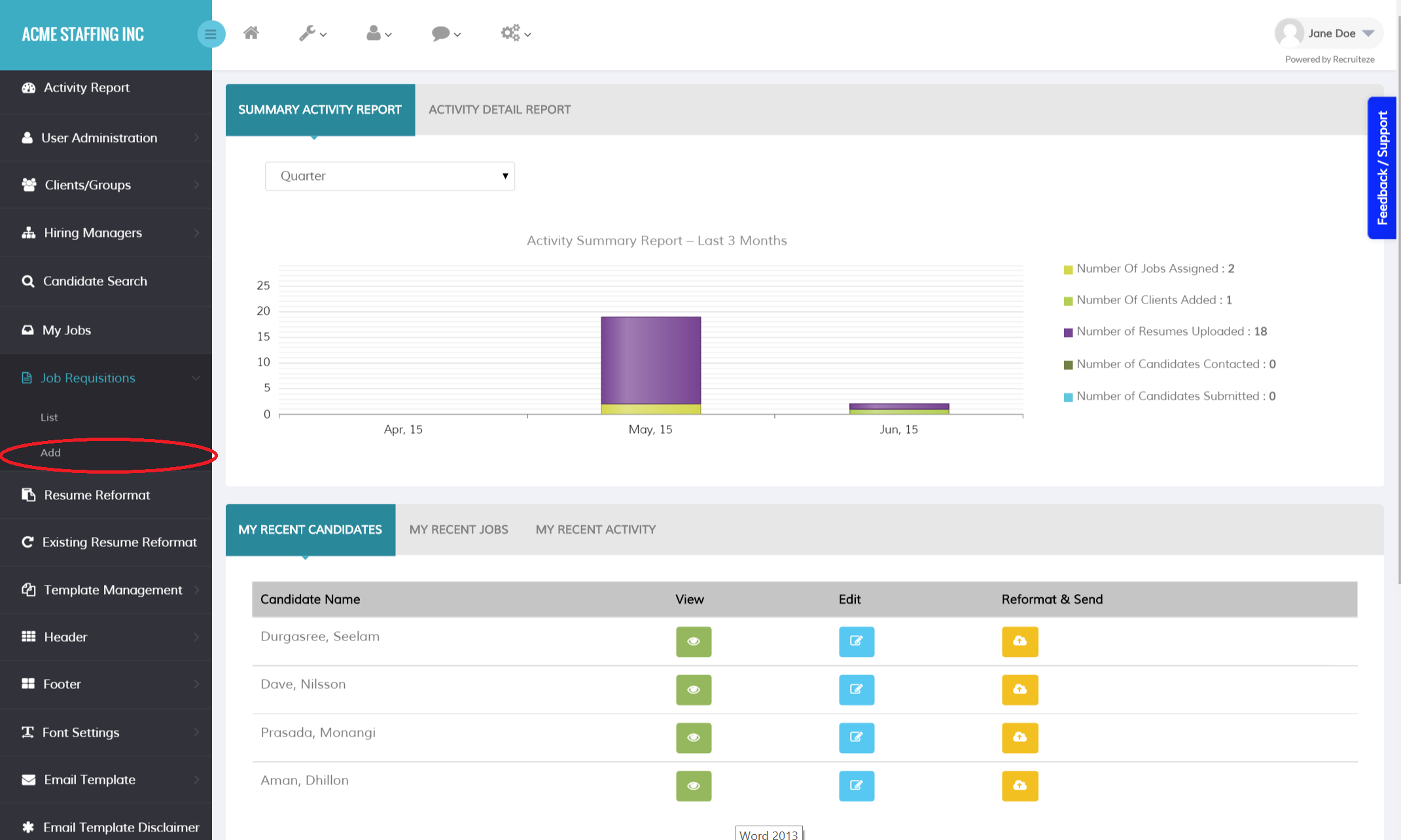The width and height of the screenshot is (1401, 840).
Task: Click the user icon in the top toolbar
Action: pyautogui.click(x=374, y=33)
